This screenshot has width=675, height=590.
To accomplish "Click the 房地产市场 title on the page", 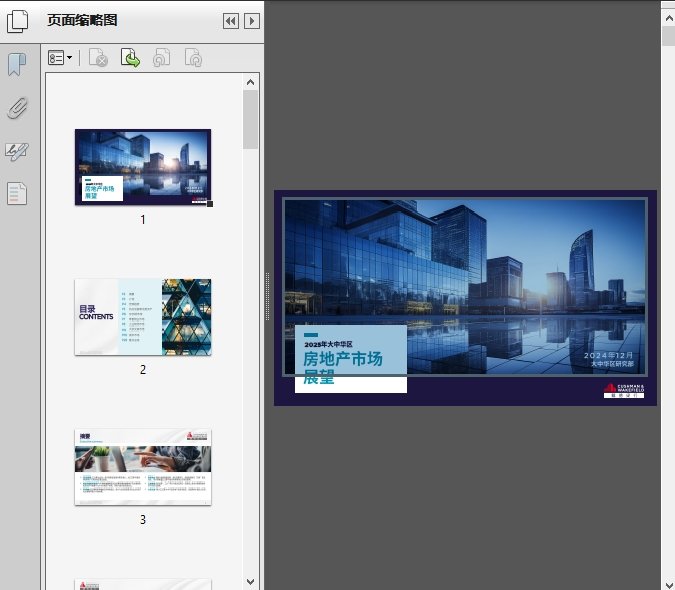I will point(343,359).
